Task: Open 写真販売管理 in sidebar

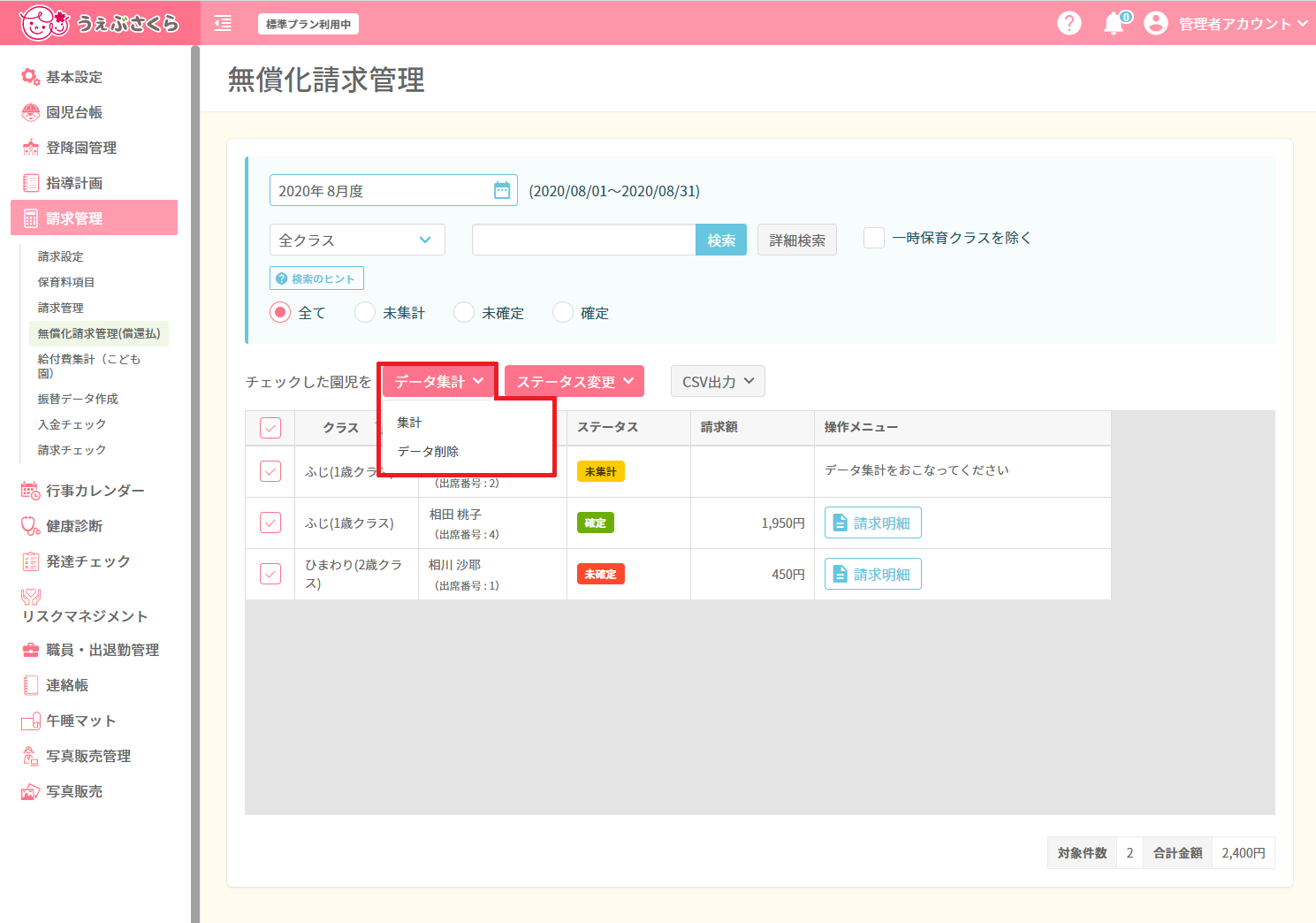Action: pyautogui.click(x=87, y=756)
